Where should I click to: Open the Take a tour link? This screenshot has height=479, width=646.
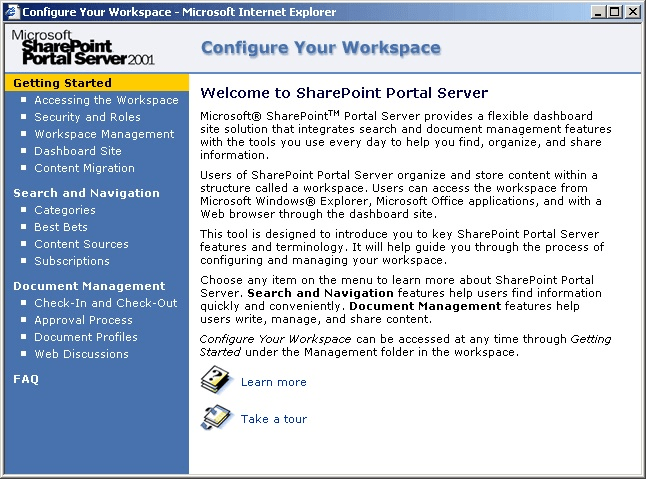273,419
